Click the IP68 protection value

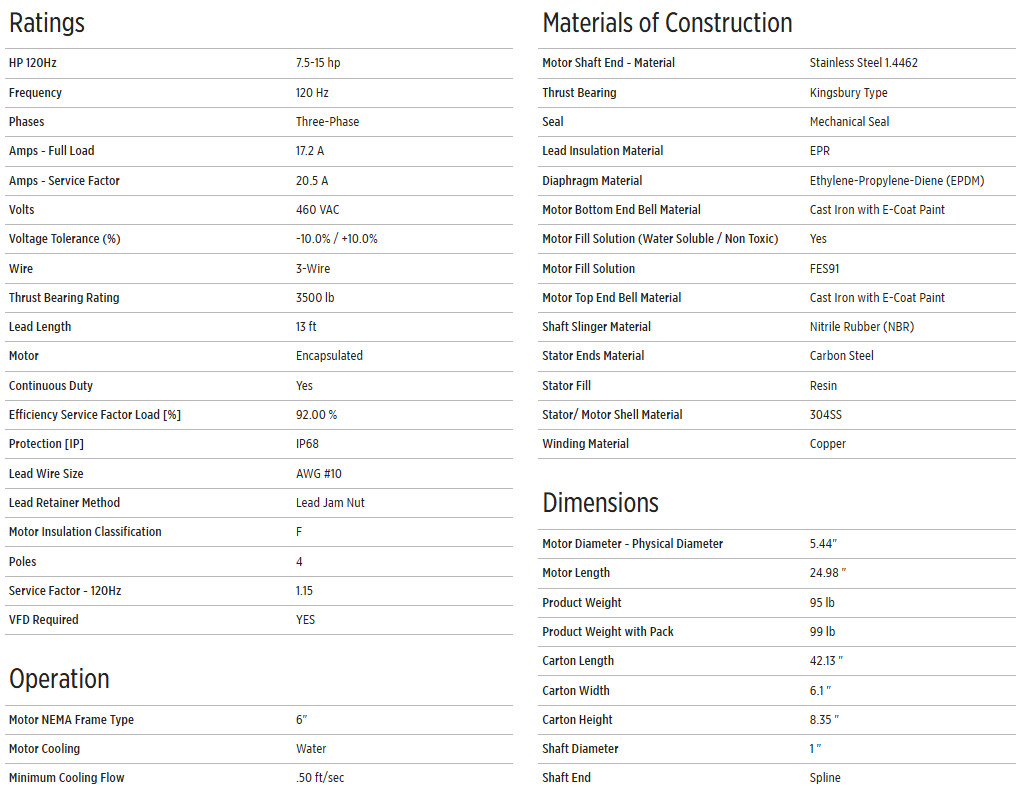pyautogui.click(x=307, y=444)
